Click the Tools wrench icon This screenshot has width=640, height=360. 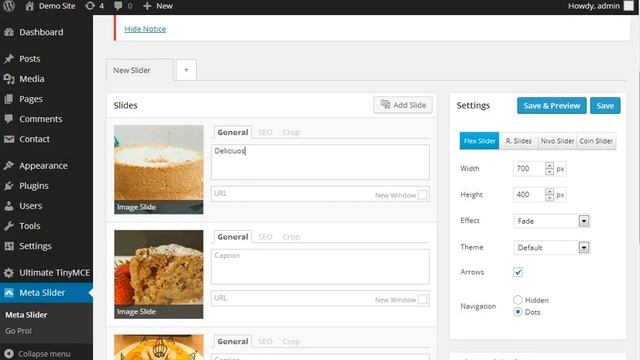[x=9, y=226]
